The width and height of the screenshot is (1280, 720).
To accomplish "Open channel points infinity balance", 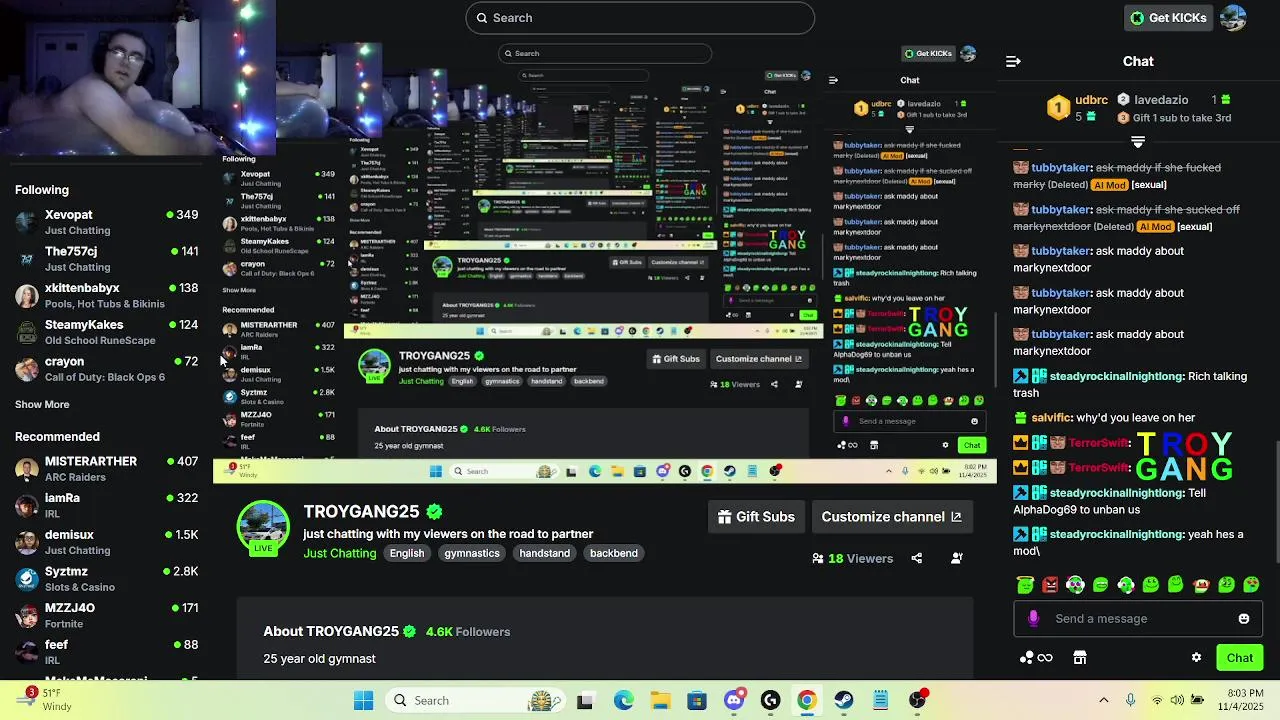I will 1036,658.
